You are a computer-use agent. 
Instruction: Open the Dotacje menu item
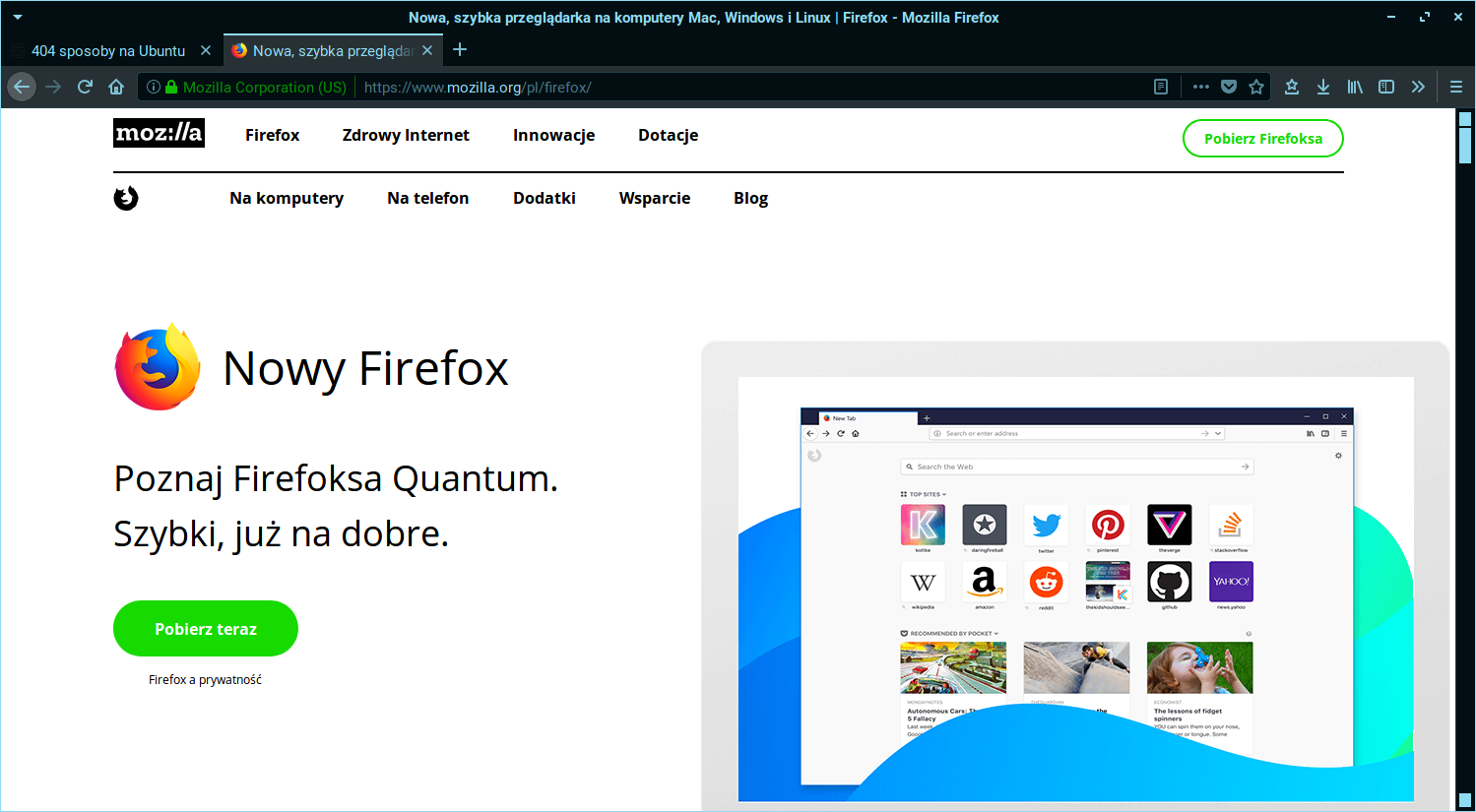point(668,135)
